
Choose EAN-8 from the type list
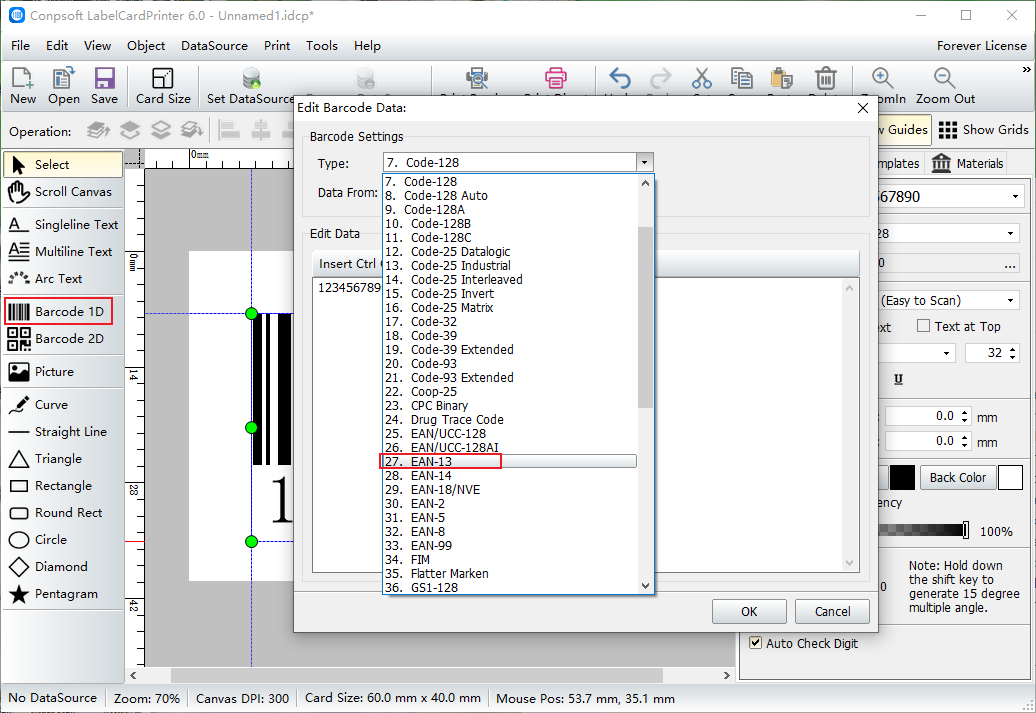pos(511,531)
